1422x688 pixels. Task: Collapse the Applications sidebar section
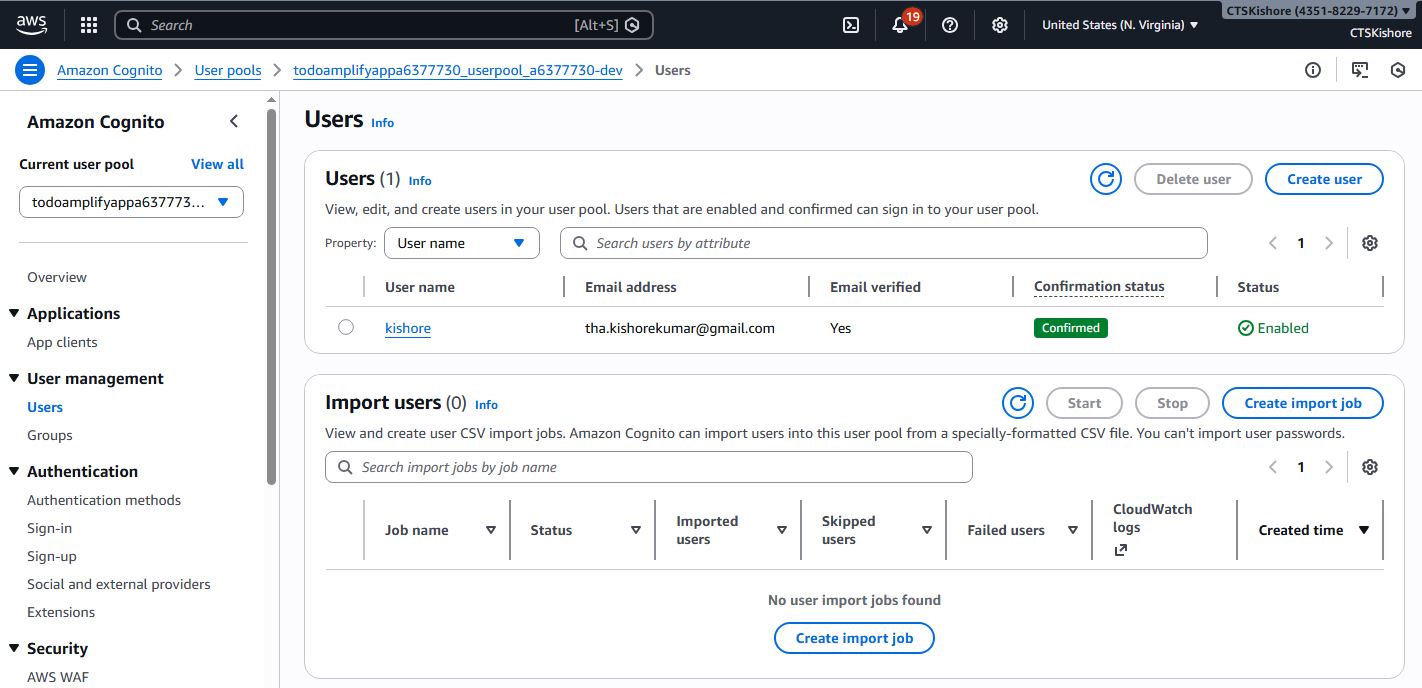point(14,313)
